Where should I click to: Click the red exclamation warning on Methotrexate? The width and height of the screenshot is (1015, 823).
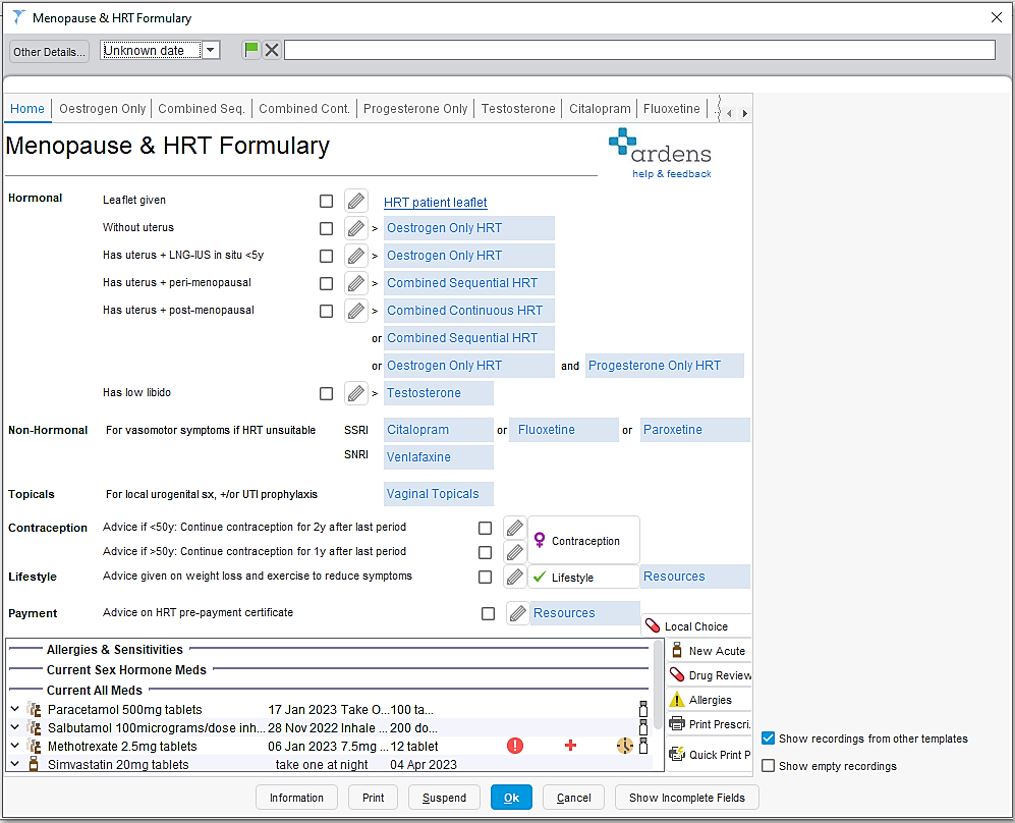click(515, 746)
